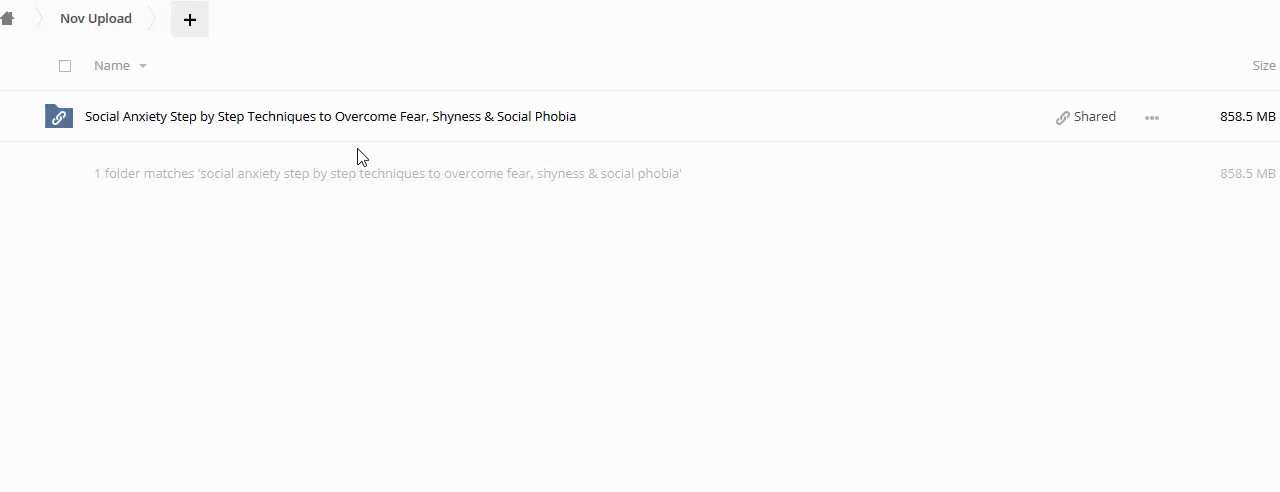Click the plus button to add new
1280x492 pixels.
click(189, 19)
